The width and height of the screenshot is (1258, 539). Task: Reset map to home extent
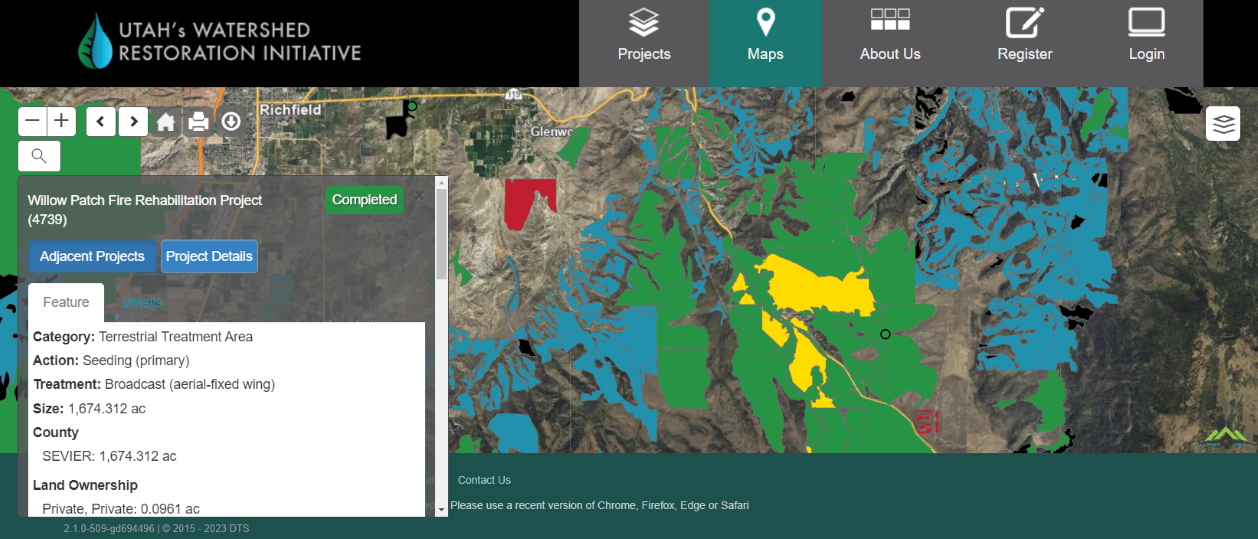point(166,122)
